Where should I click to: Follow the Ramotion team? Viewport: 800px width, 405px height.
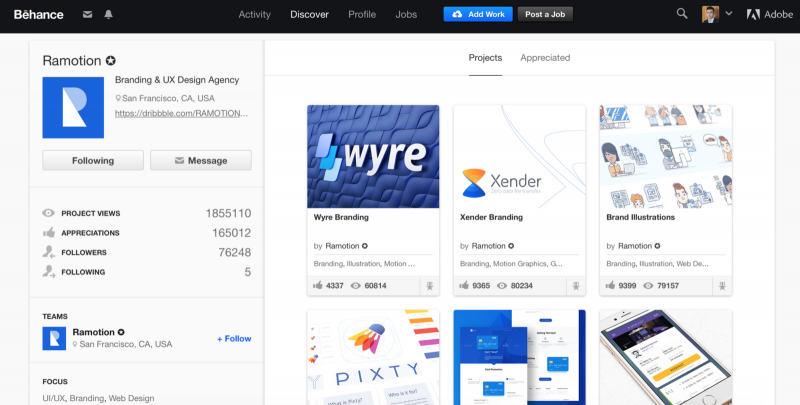click(x=234, y=339)
